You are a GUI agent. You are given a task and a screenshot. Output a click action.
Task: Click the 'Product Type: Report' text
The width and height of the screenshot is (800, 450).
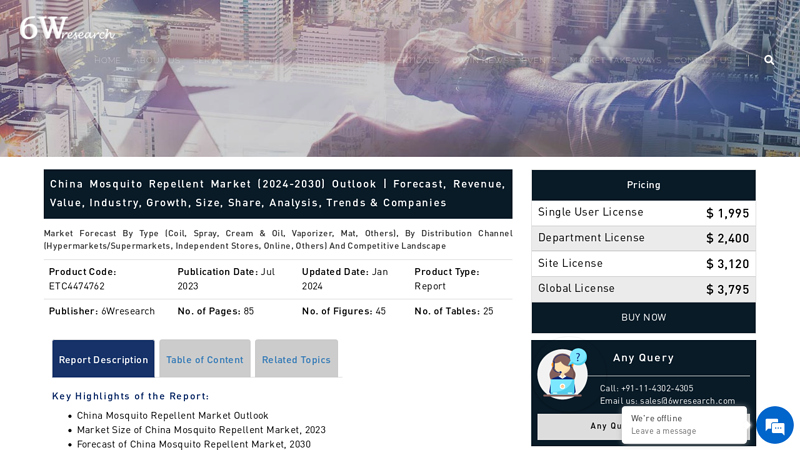(x=446, y=279)
